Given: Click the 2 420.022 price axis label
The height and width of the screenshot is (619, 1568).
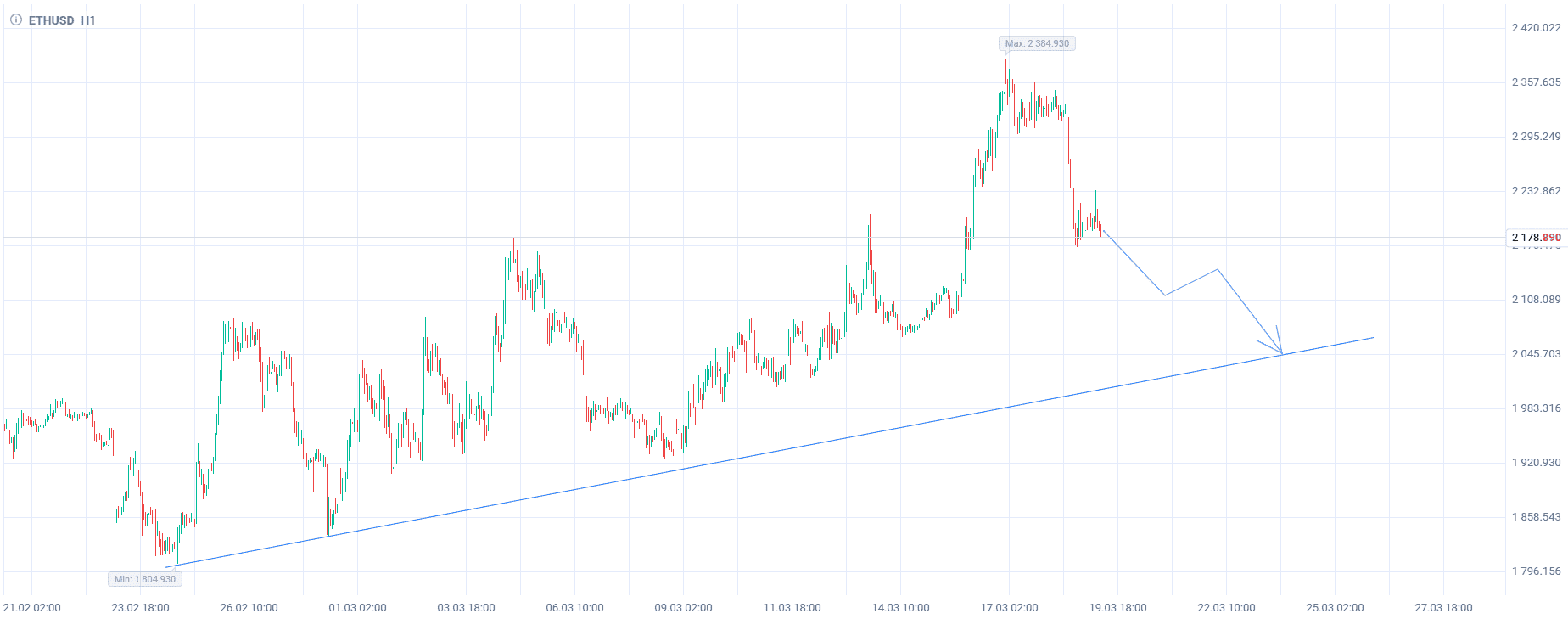Looking at the screenshot, I should [1536, 28].
